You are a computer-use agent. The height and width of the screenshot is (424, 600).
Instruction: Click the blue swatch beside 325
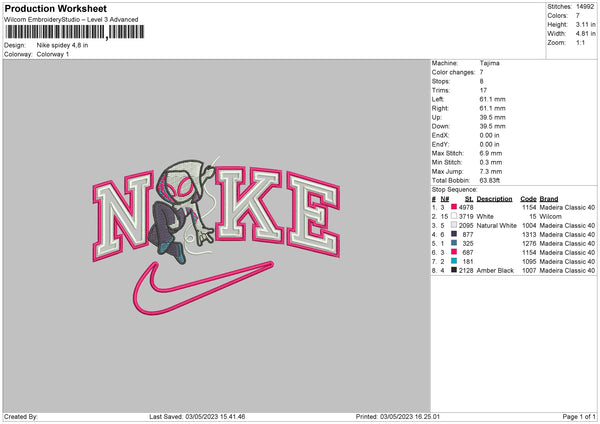point(454,243)
